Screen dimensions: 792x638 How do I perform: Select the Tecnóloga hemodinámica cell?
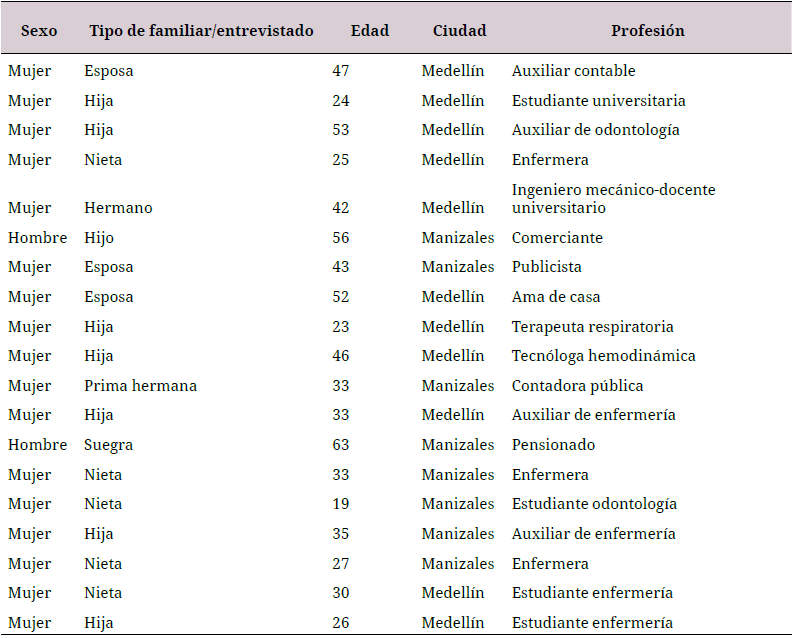click(x=603, y=356)
